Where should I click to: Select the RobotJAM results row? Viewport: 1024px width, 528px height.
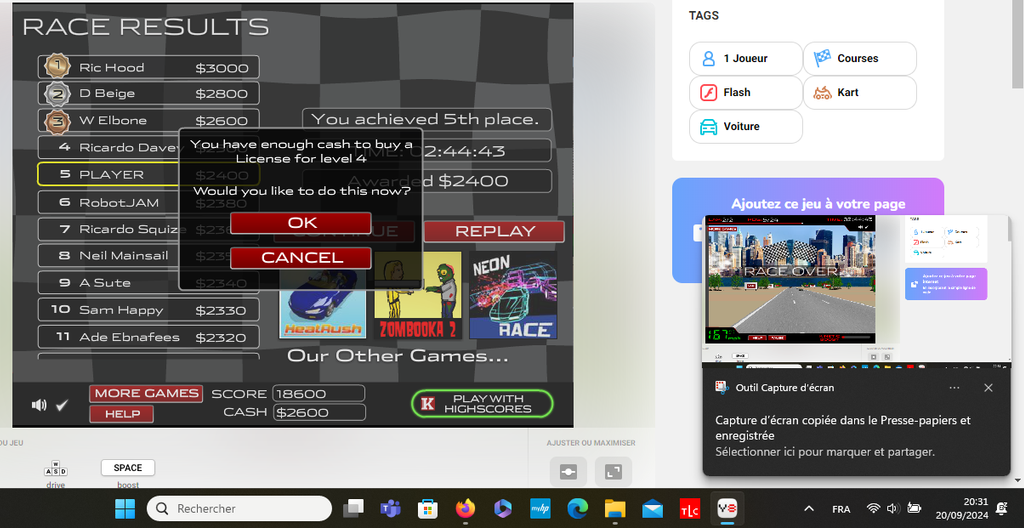pos(149,202)
